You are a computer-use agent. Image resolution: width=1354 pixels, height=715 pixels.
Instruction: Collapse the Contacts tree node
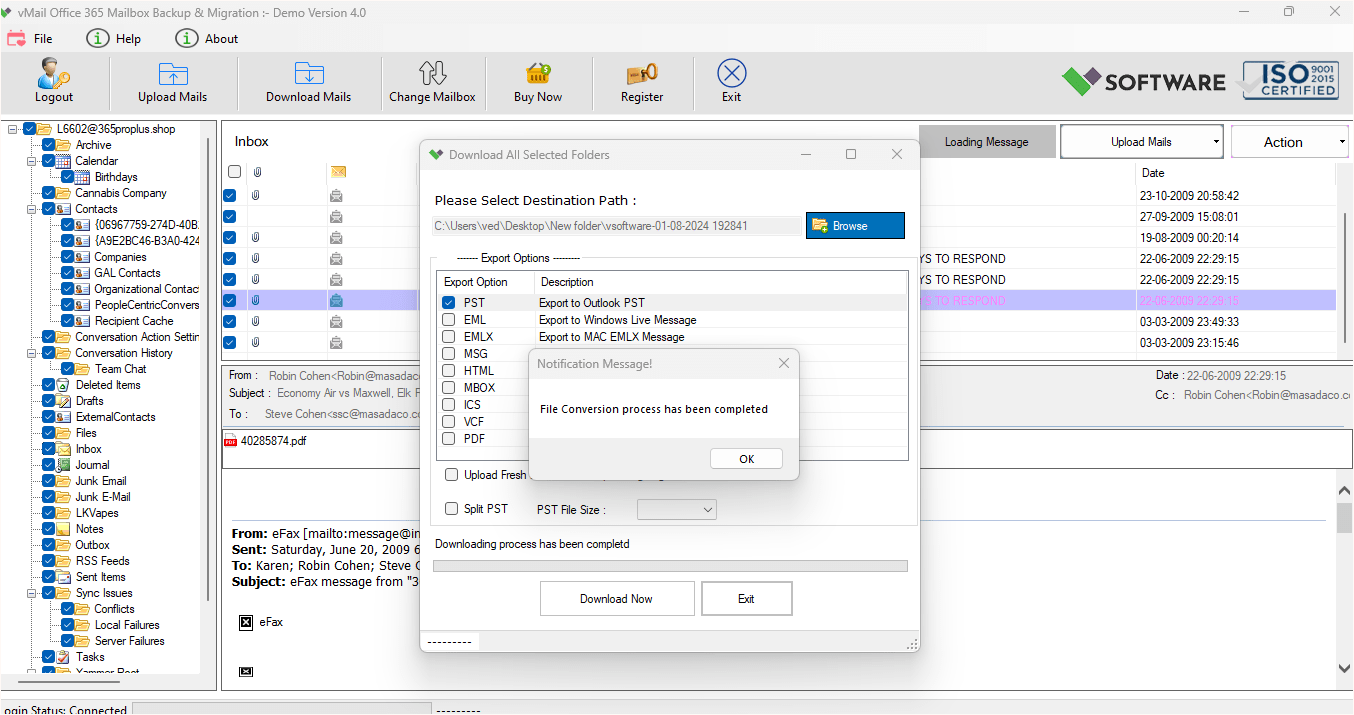(x=31, y=209)
